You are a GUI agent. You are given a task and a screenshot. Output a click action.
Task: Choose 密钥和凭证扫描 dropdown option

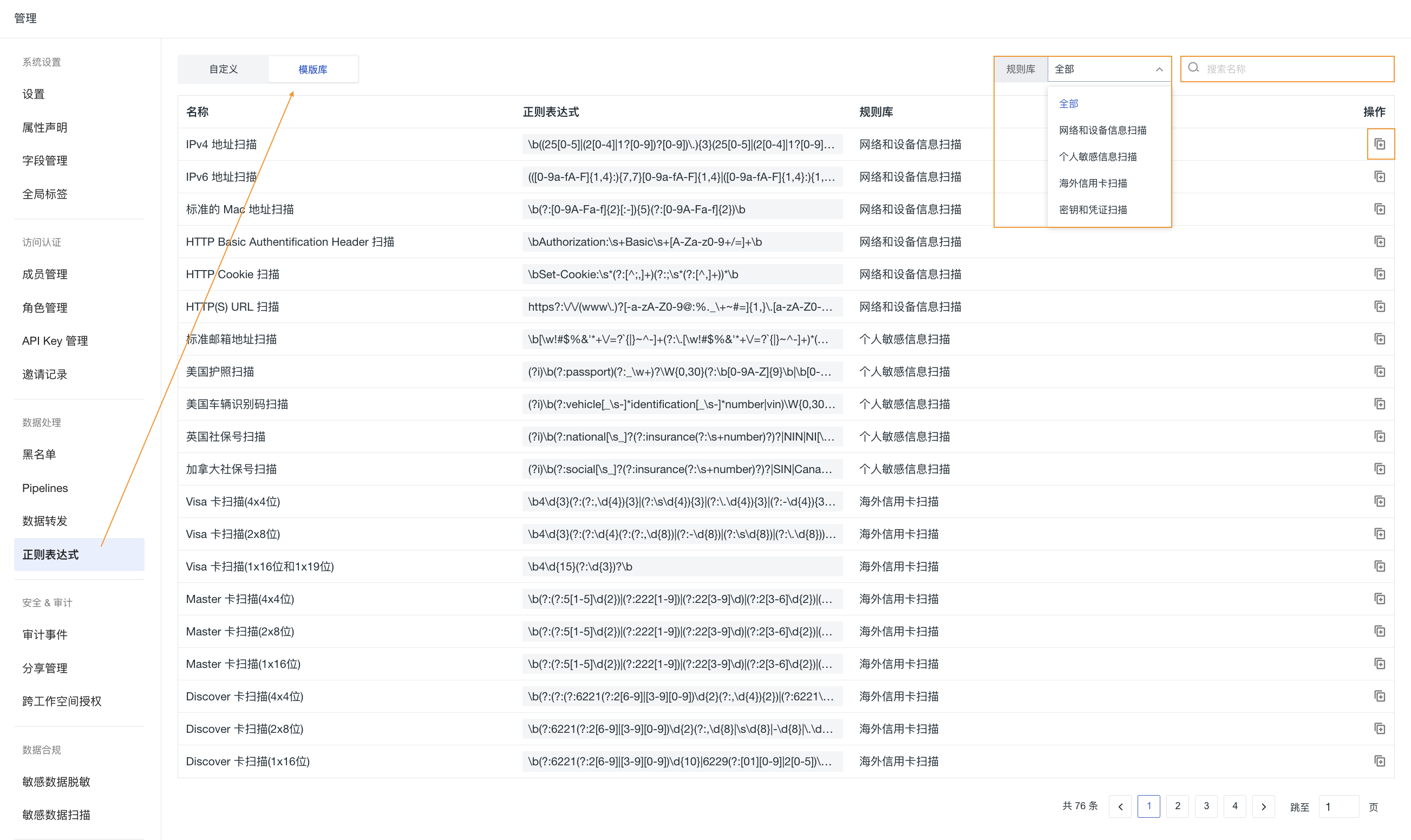coord(1092,210)
